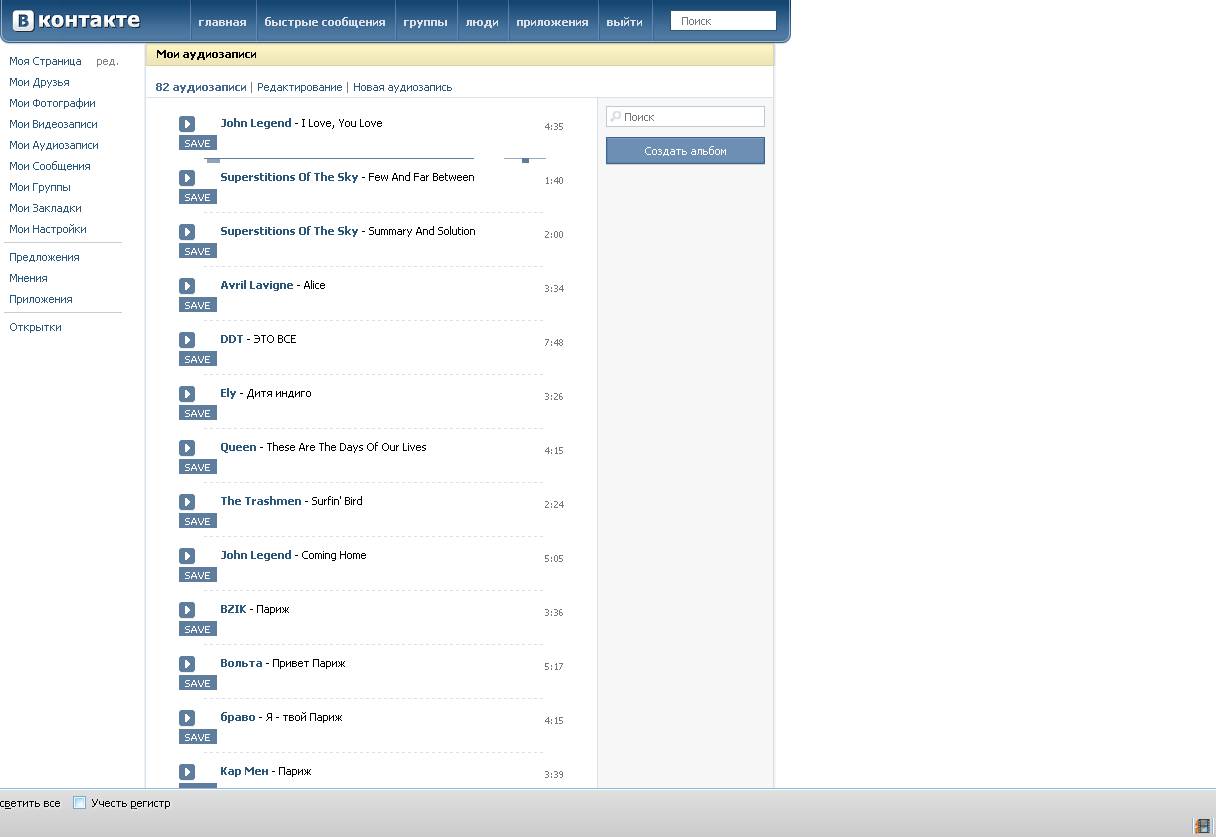This screenshot has width=1216, height=837.
Task: Click artist name Queen
Action: click(238, 447)
